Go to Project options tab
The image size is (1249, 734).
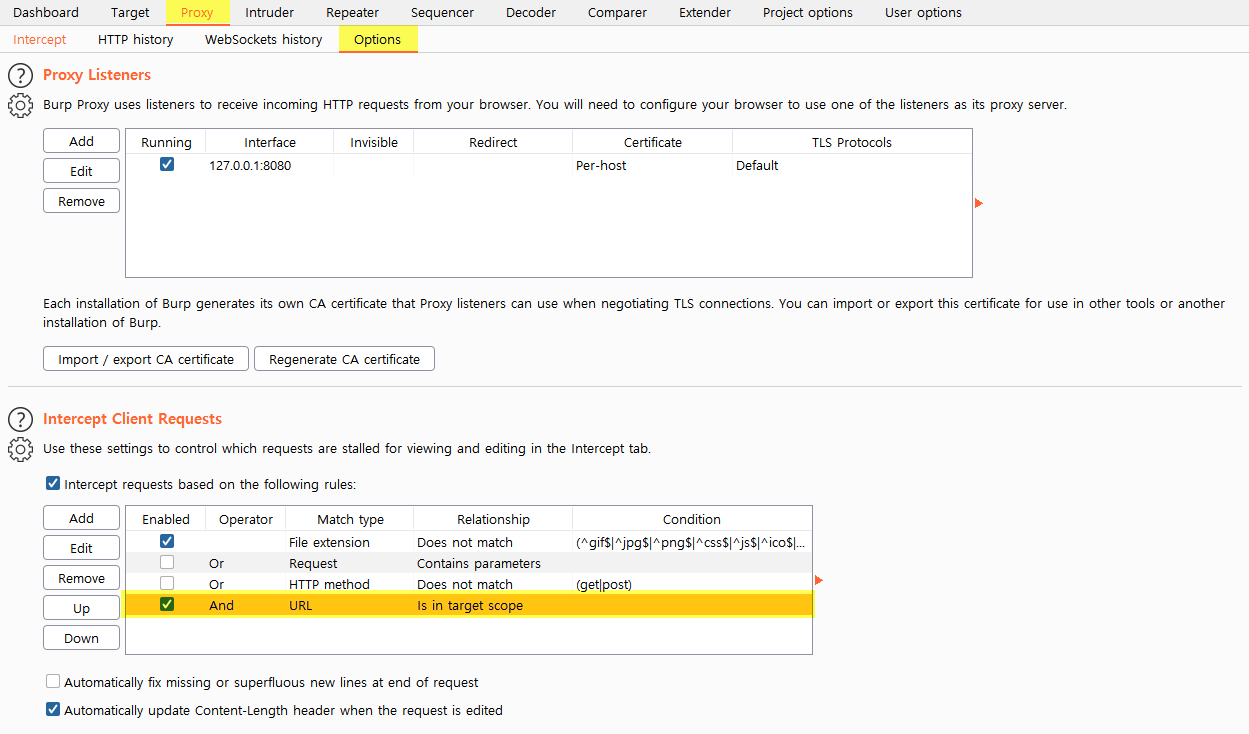(x=808, y=13)
